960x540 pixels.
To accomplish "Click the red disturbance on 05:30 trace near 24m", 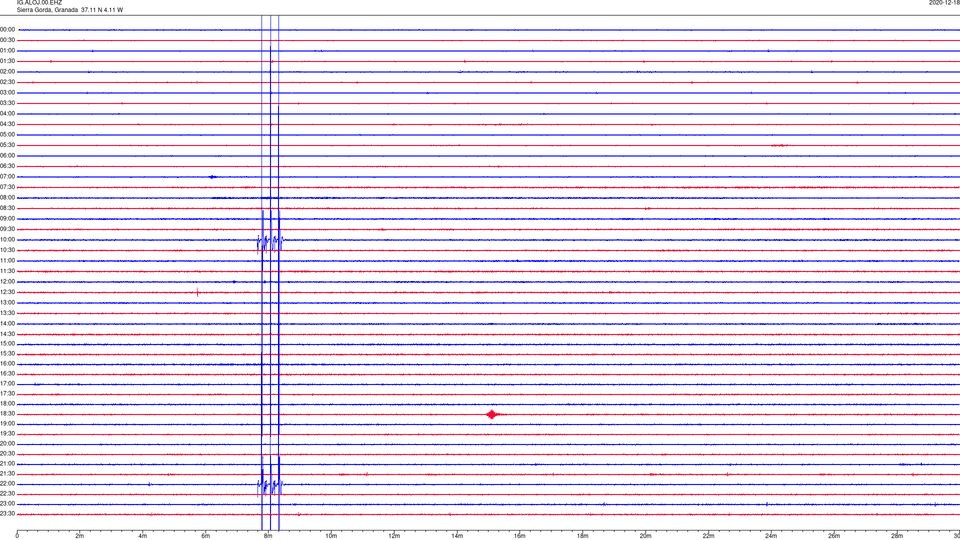I will pyautogui.click(x=780, y=145).
